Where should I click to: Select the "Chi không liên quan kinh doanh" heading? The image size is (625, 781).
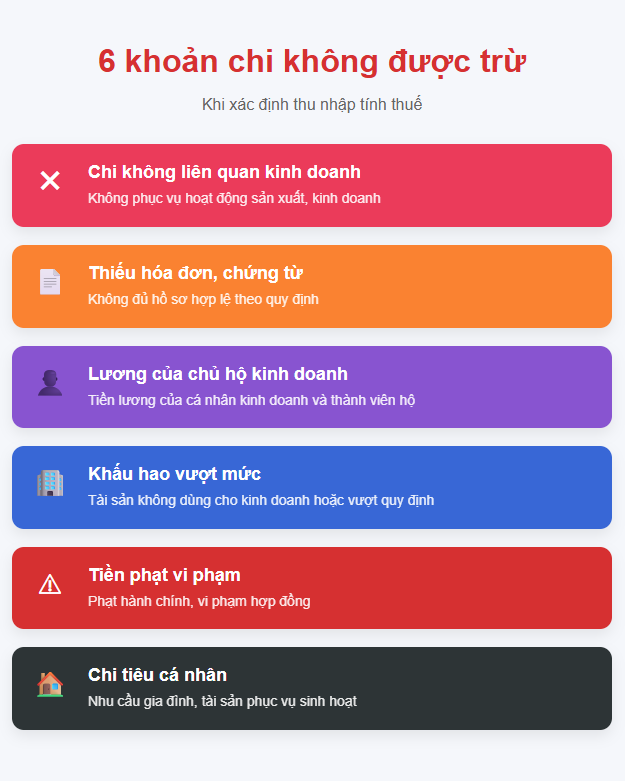pos(224,172)
